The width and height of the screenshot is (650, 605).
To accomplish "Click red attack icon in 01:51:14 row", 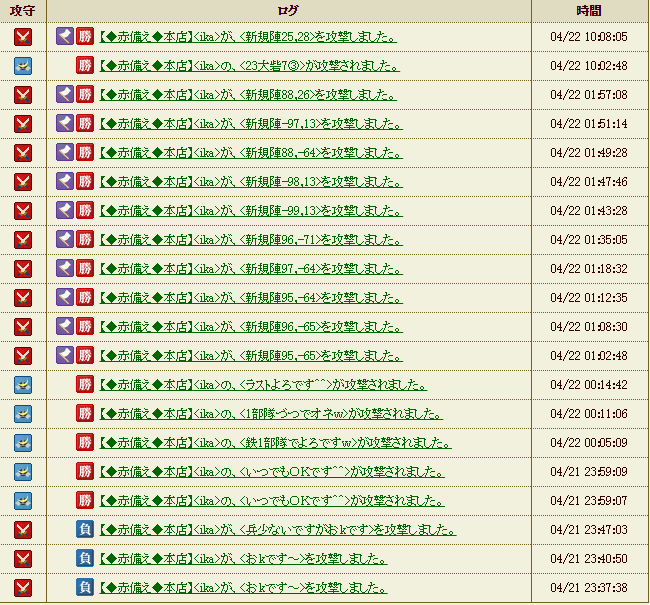I will click(23, 124).
